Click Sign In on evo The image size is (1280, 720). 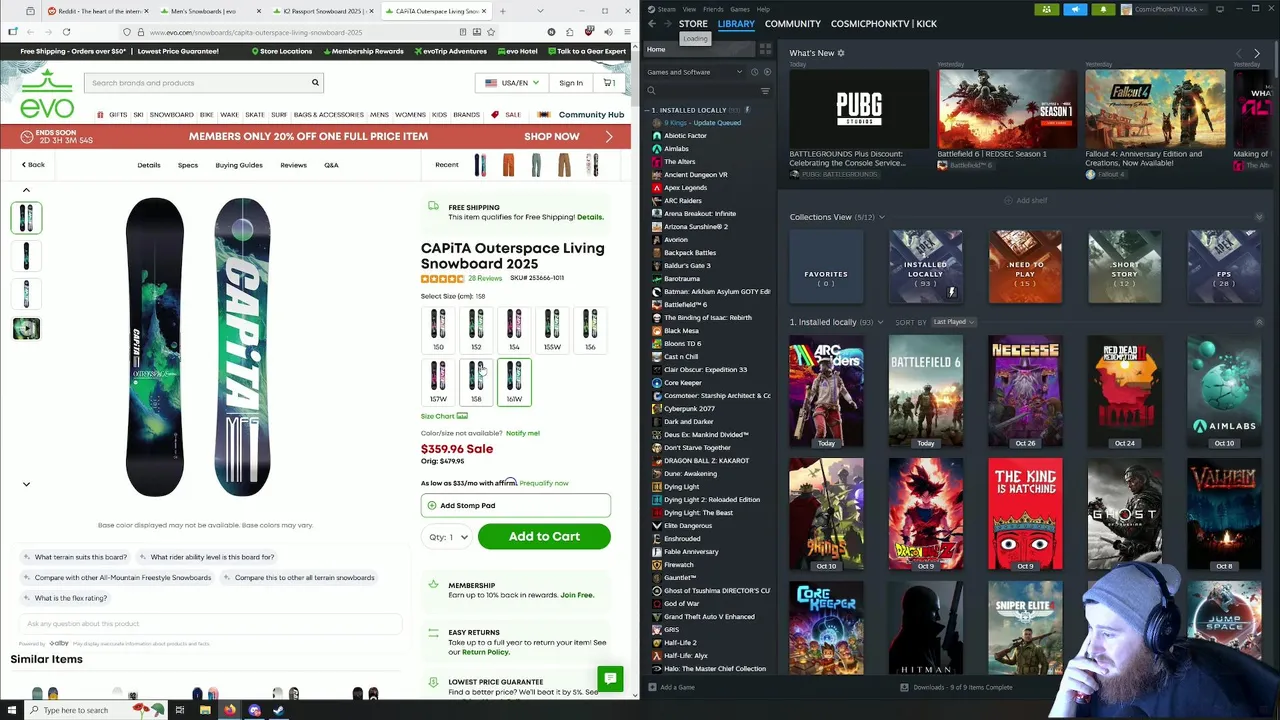[x=571, y=83]
